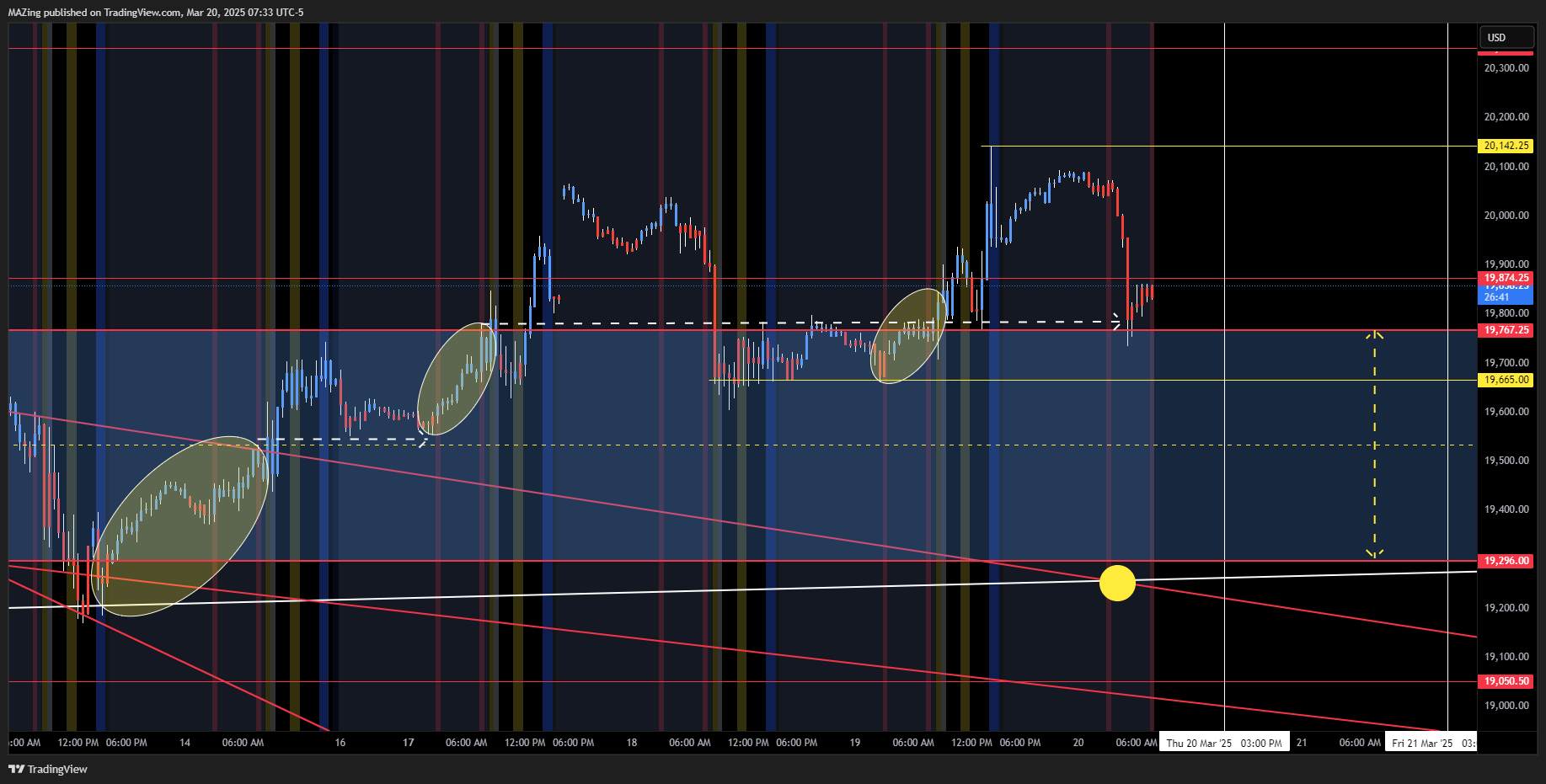
Task: Click the 19,400.00 price scale value
Action: 1506,509
